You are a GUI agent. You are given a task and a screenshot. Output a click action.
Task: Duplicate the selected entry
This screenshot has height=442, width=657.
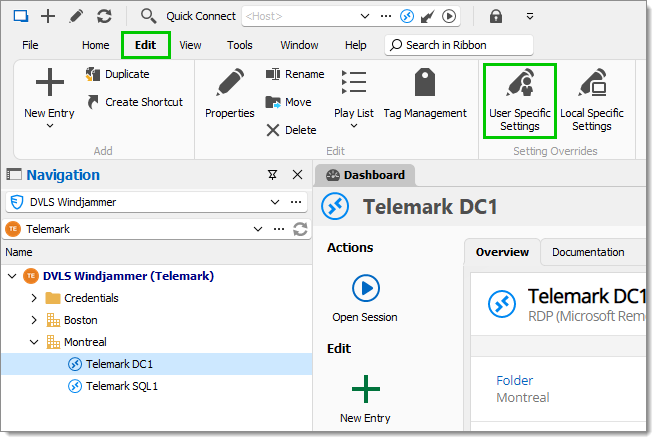(x=118, y=74)
